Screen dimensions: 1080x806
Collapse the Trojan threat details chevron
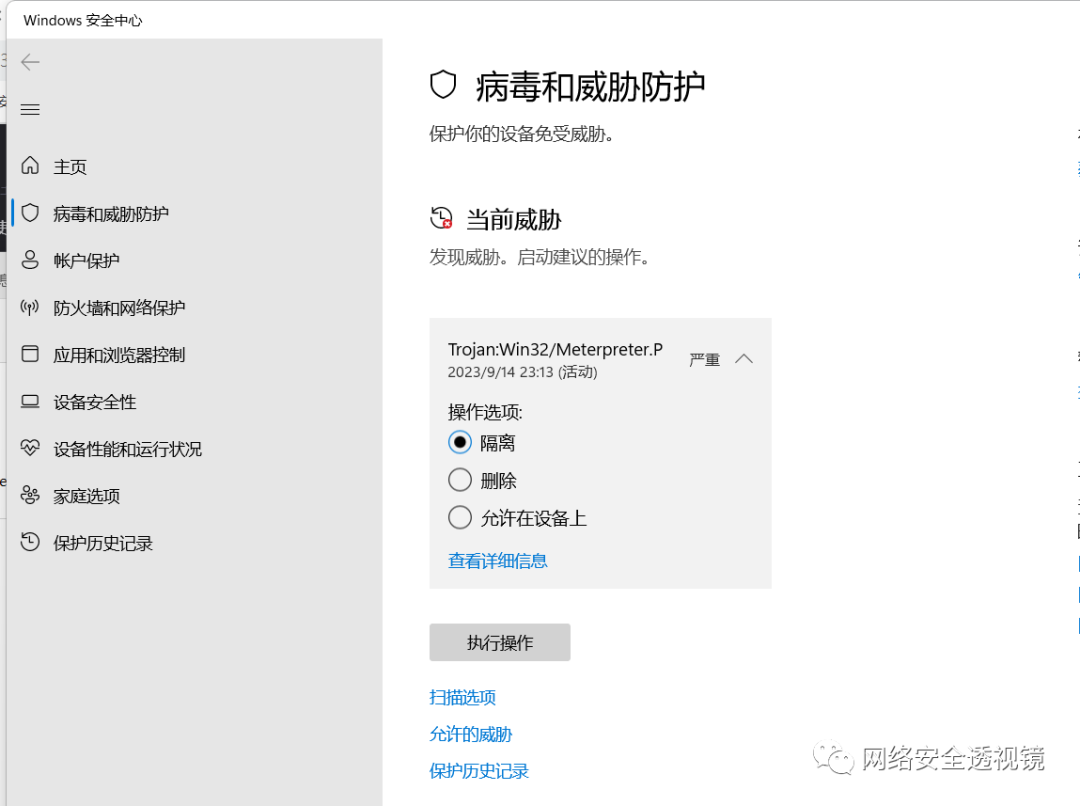(x=744, y=359)
